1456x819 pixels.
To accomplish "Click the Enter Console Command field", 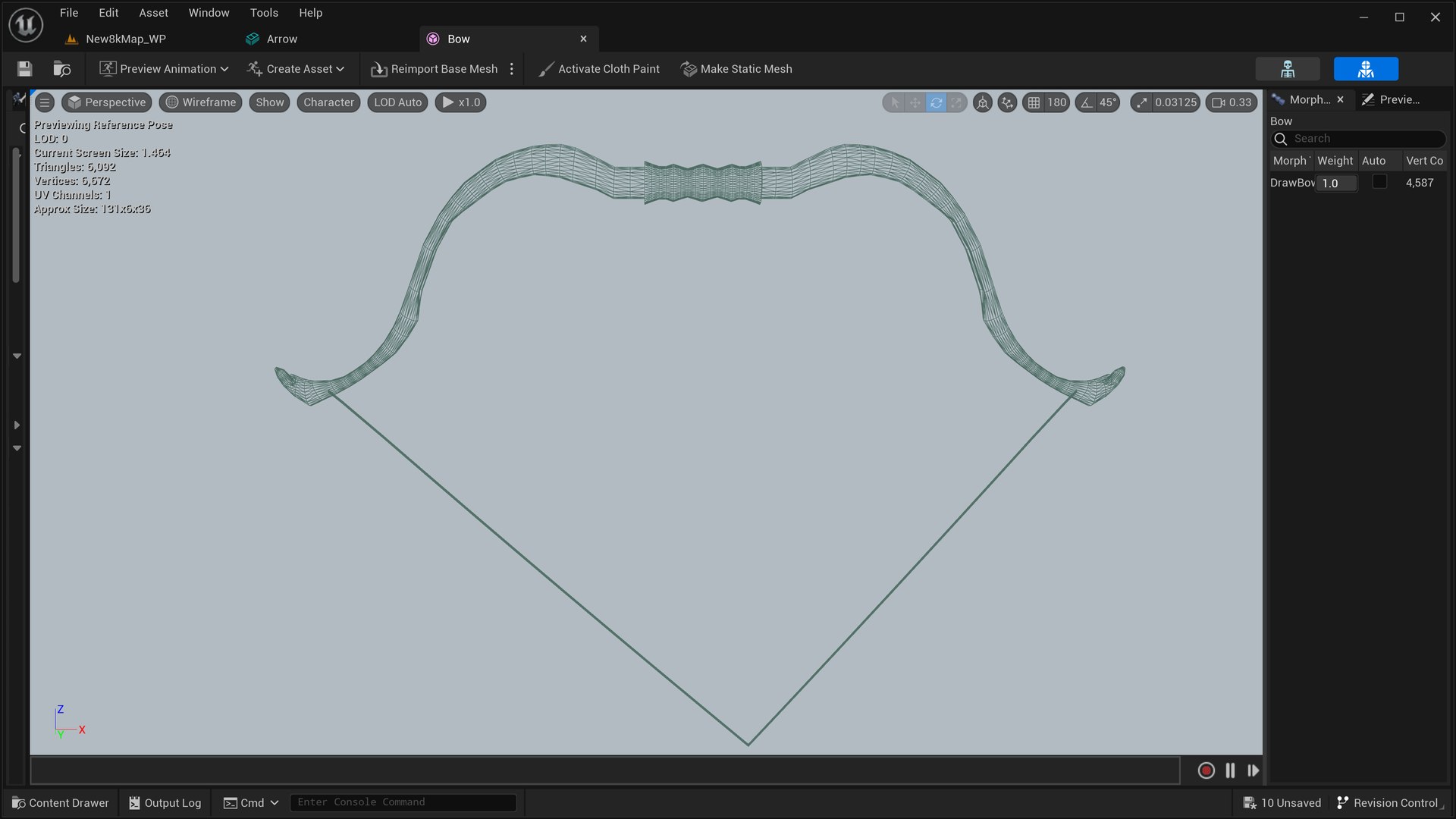I will pyautogui.click(x=403, y=802).
